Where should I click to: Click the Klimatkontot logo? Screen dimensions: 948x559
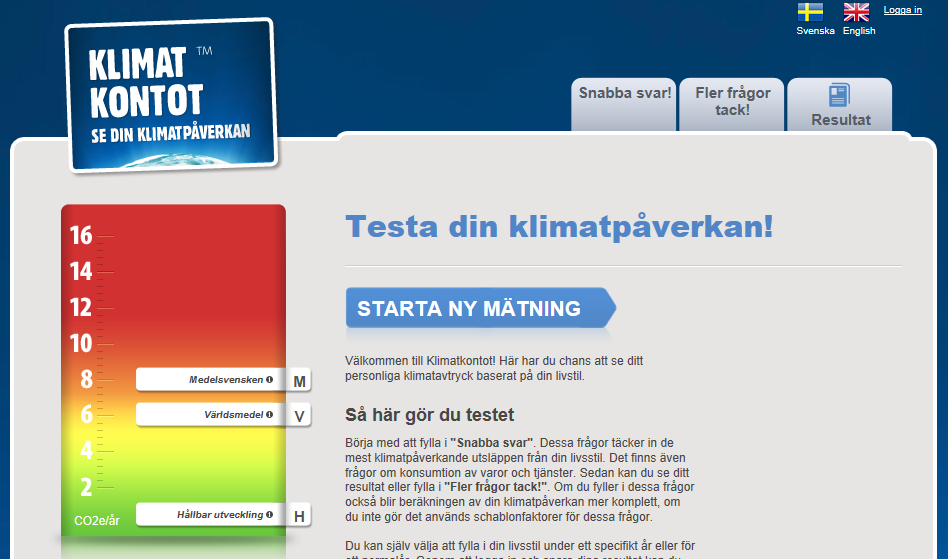click(x=171, y=95)
